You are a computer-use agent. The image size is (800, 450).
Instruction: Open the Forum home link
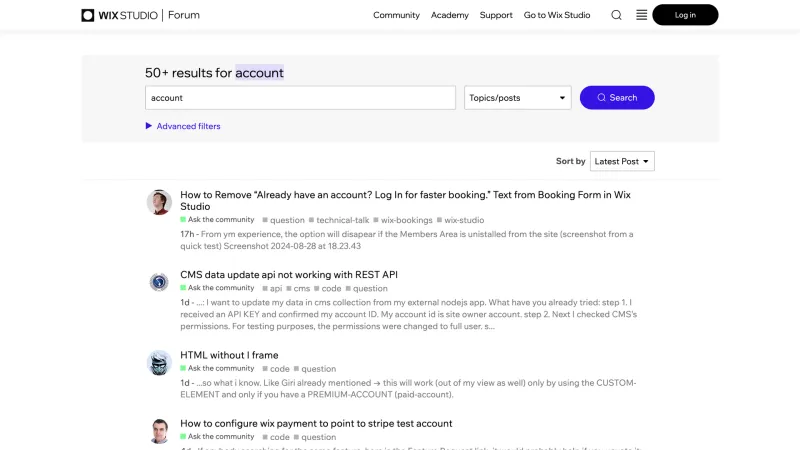[x=184, y=15]
